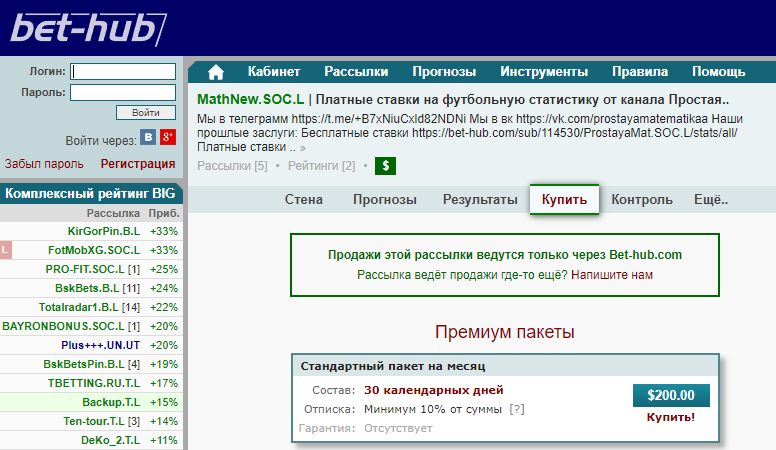Switch to the Результаты tab

[480, 200]
